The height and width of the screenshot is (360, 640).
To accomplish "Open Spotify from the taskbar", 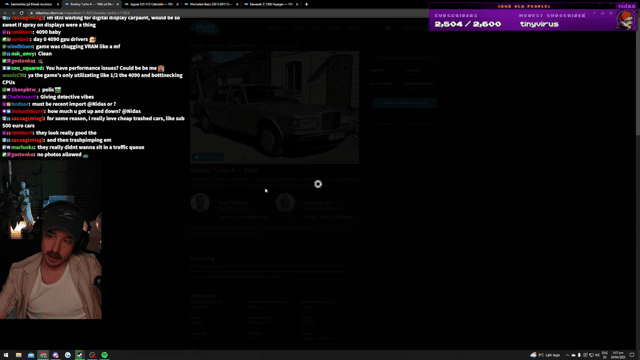I will (104, 355).
